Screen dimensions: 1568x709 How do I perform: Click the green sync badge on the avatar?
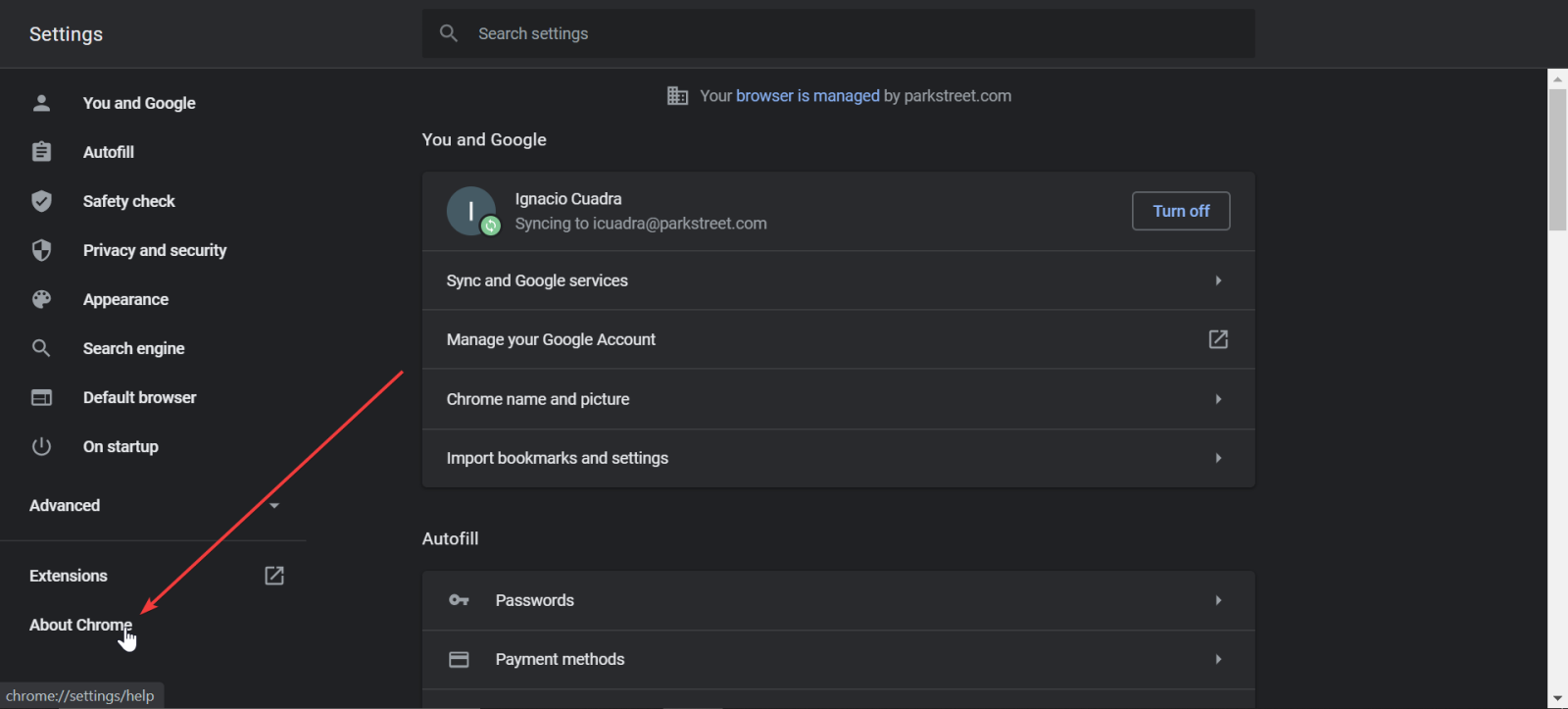(x=490, y=226)
